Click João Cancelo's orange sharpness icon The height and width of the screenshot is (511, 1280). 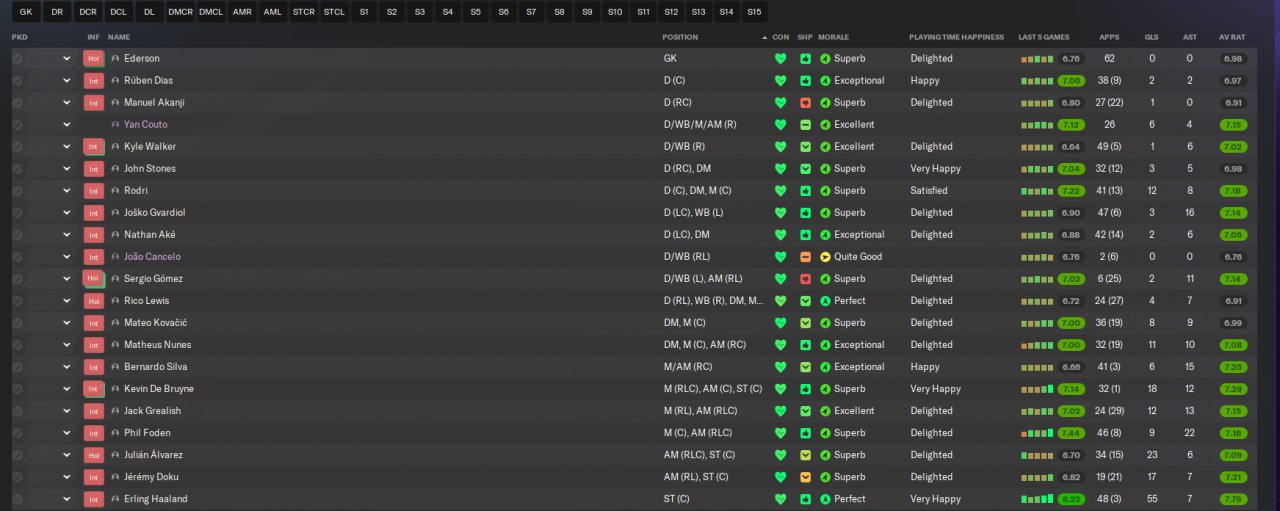pos(805,257)
